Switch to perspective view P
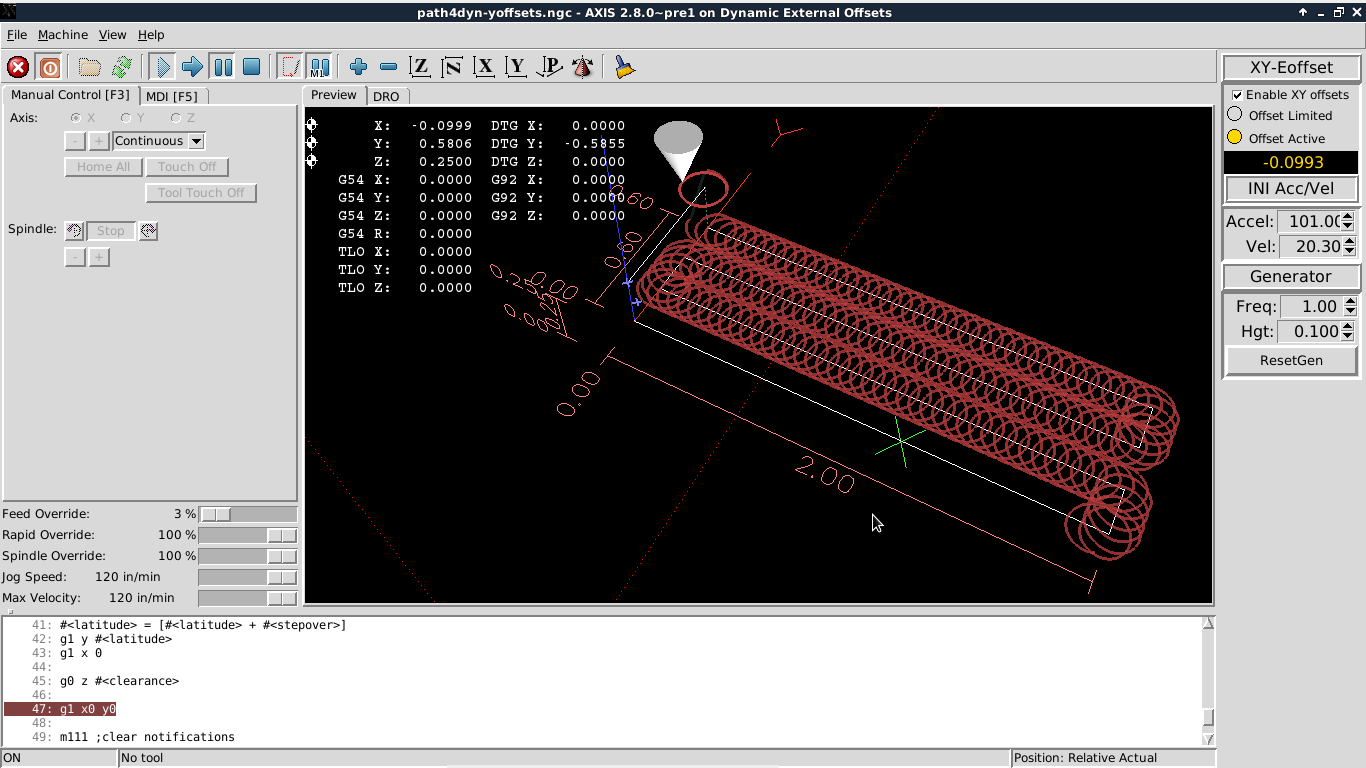The height and width of the screenshot is (768, 1366). coord(550,67)
